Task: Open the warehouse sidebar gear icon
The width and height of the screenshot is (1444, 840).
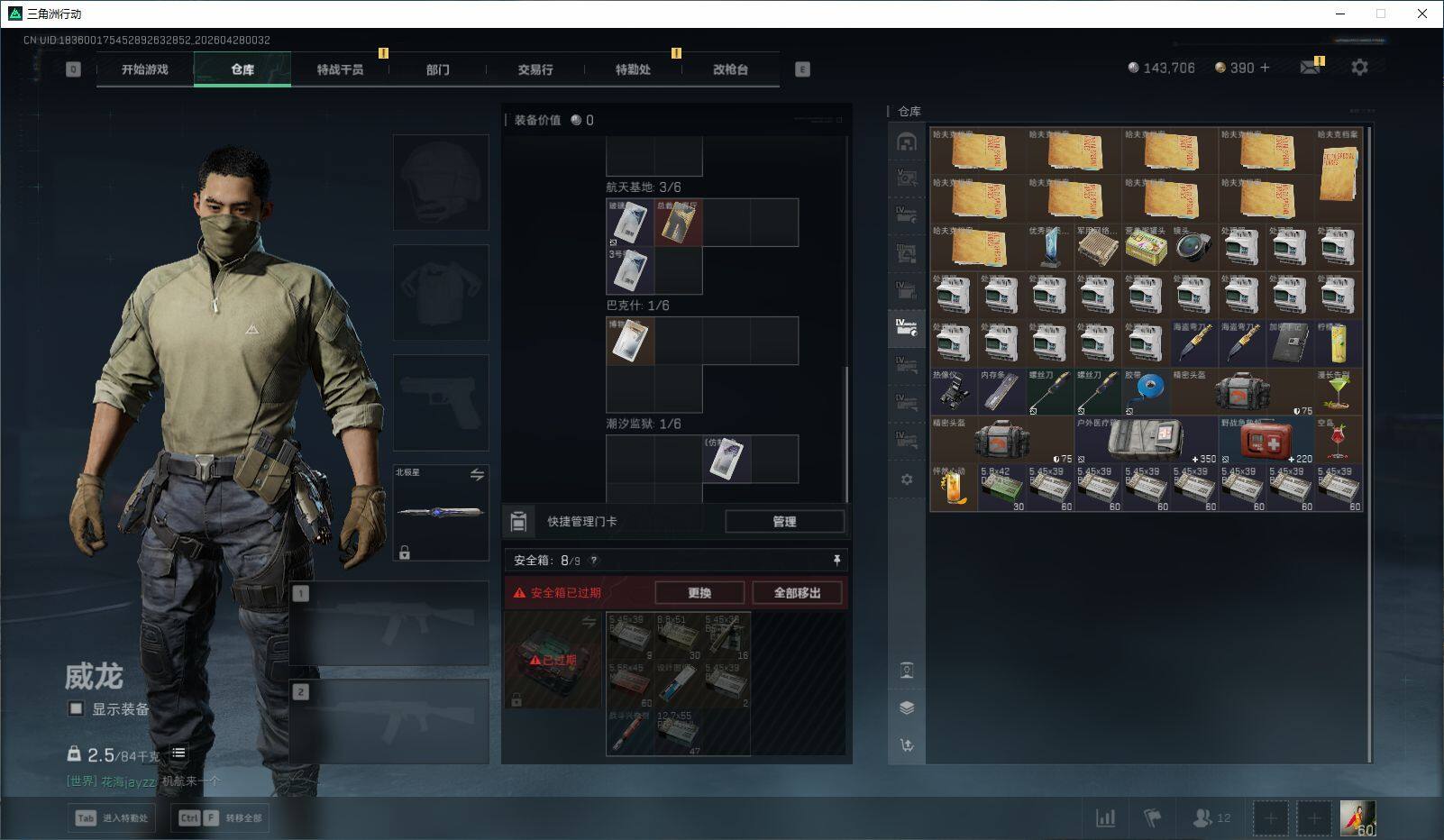Action: point(907,479)
